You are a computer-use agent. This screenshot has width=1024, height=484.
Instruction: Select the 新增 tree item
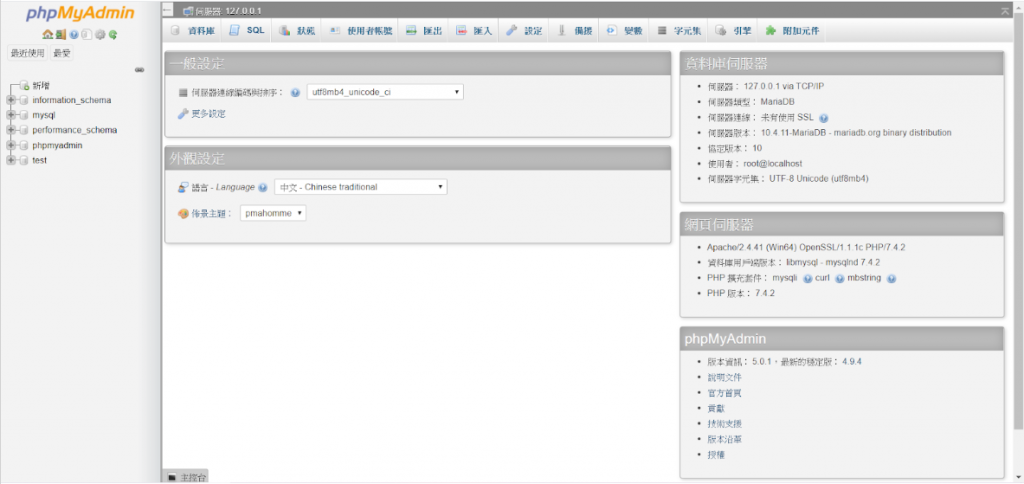pos(41,85)
